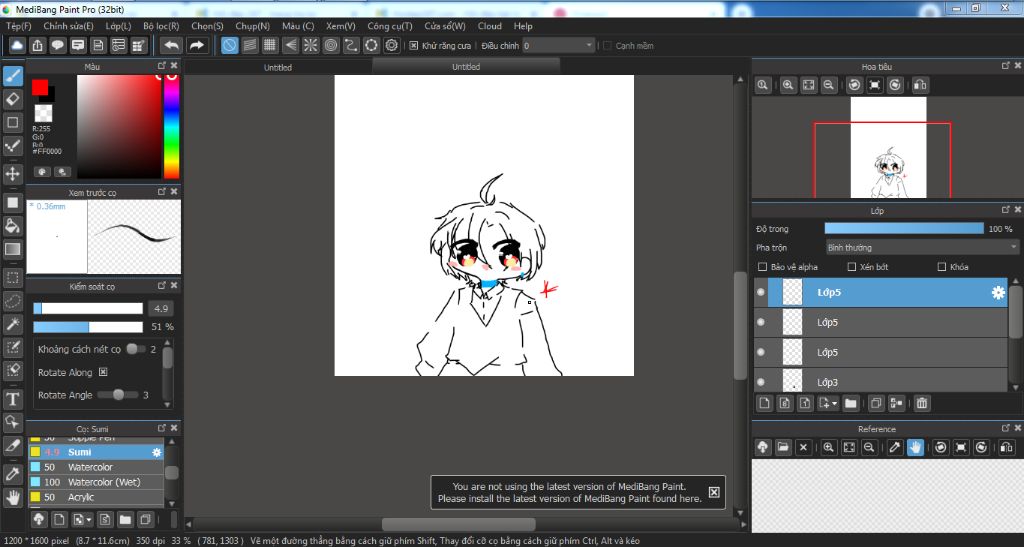The width and height of the screenshot is (1024, 547).
Task: Toggle the Khử răng cưa checkbox
Action: (x=413, y=46)
